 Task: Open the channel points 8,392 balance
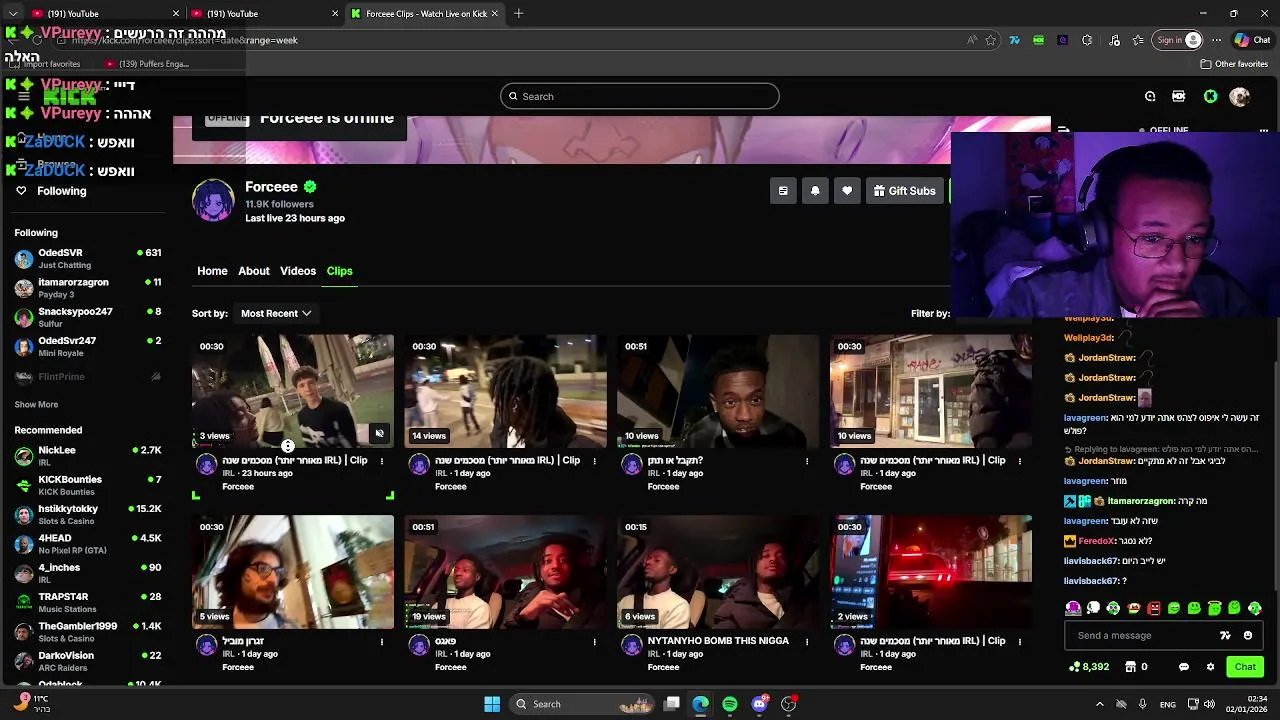1089,667
